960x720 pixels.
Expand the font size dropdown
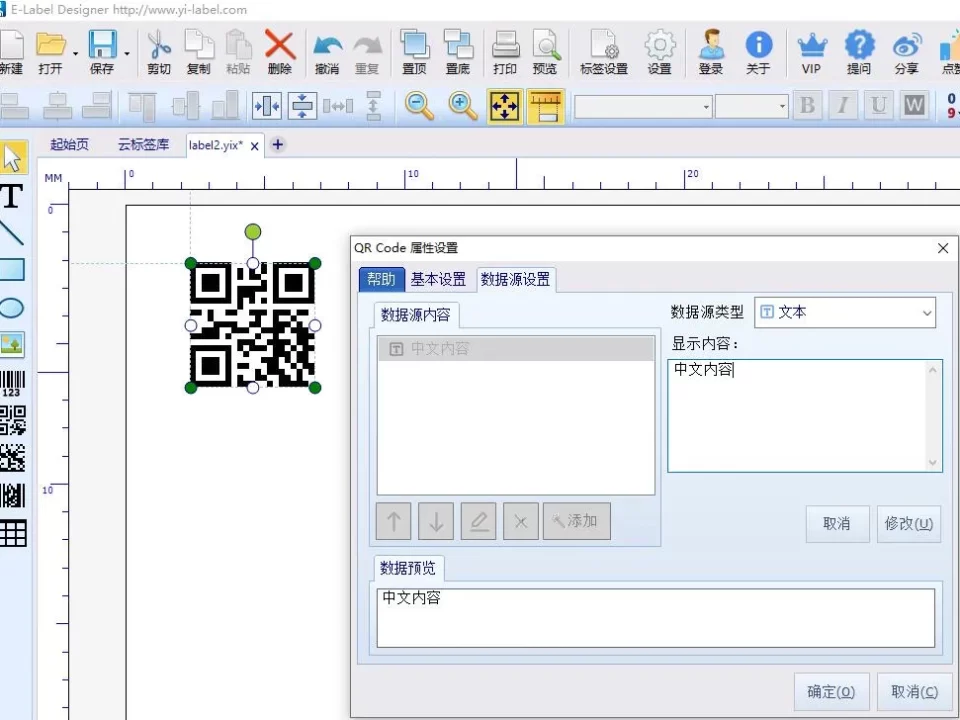click(782, 107)
